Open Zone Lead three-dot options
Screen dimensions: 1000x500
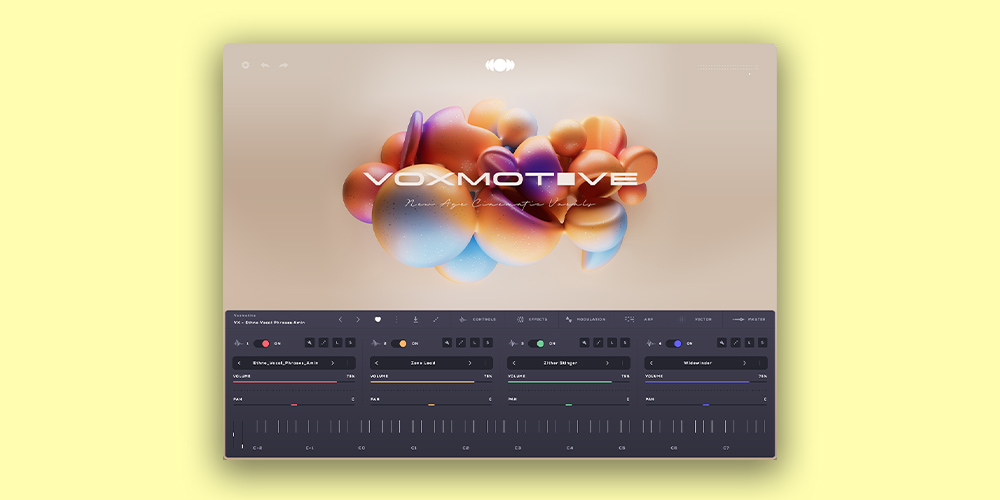tap(485, 363)
